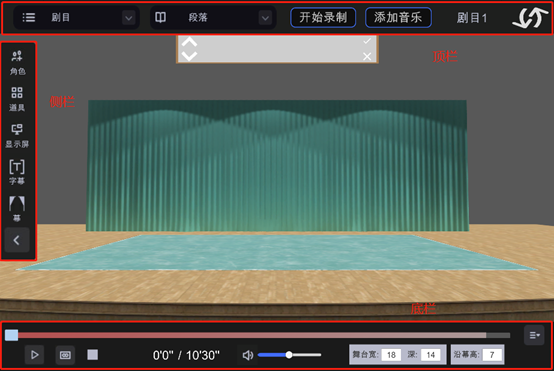Click the 添加音乐 button
This screenshot has height=371, width=554.
[x=398, y=17]
